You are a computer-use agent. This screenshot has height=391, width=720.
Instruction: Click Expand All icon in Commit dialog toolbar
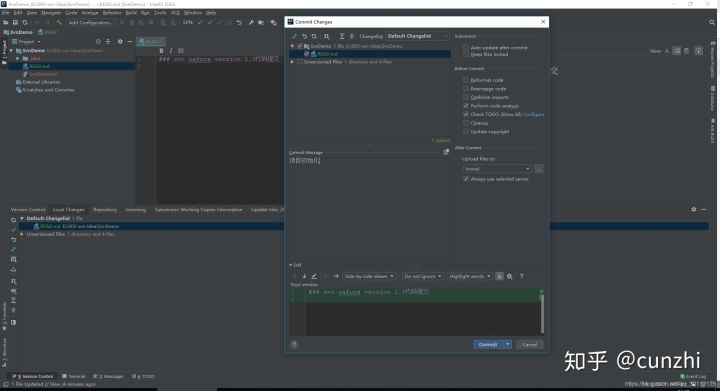tap(342, 36)
